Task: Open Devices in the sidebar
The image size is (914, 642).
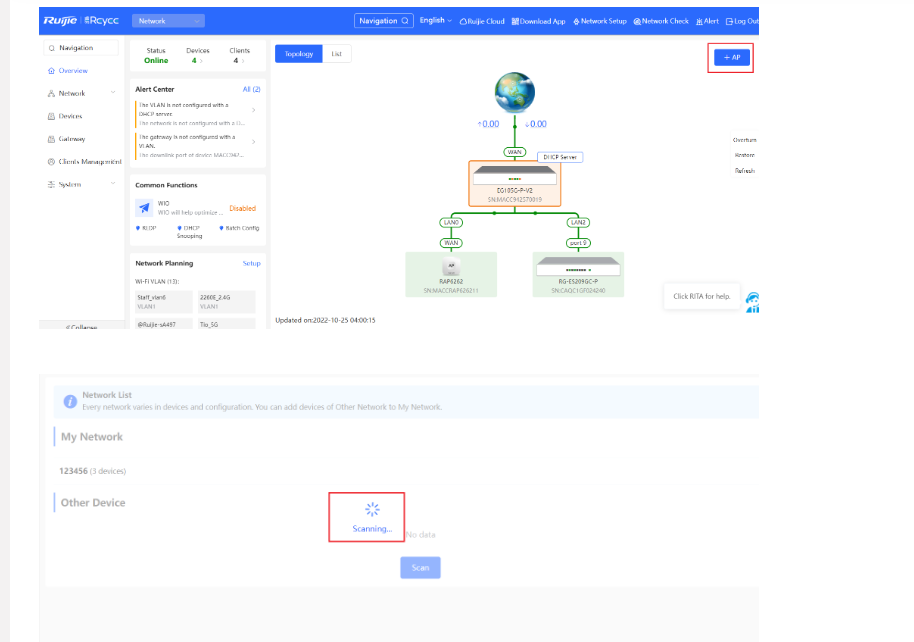Action: point(70,116)
